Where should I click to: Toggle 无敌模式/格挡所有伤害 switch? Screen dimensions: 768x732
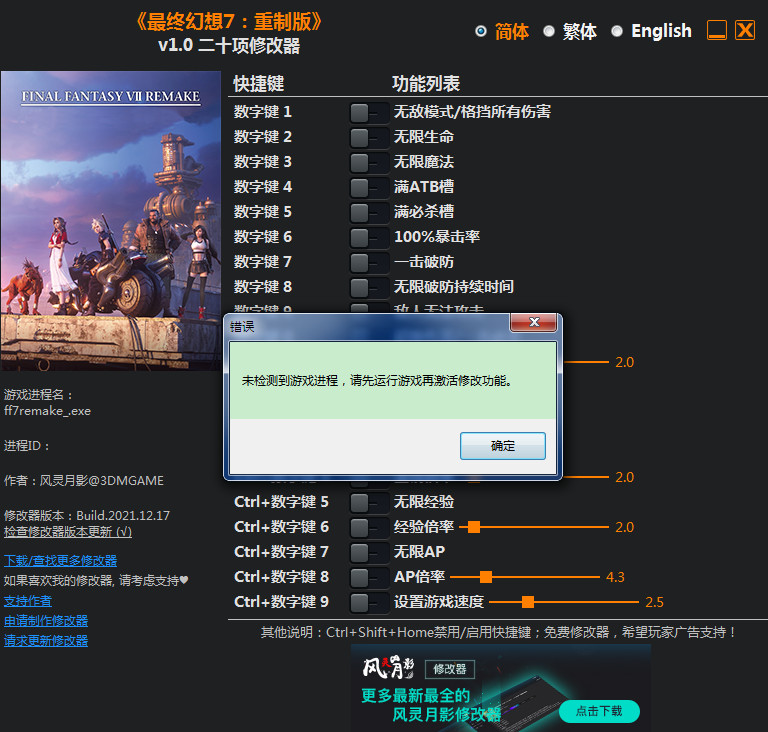(369, 113)
